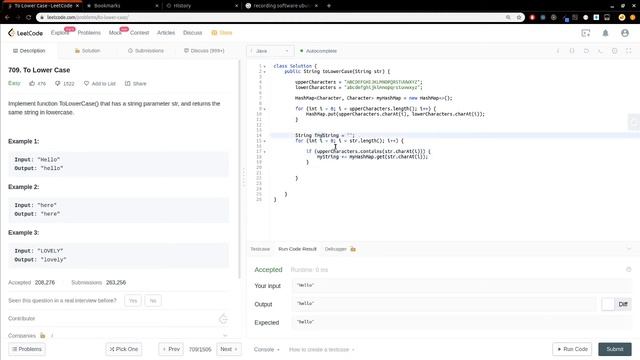The height and width of the screenshot is (360, 640).
Task: Open the Mock nav item
Action: click(115, 33)
